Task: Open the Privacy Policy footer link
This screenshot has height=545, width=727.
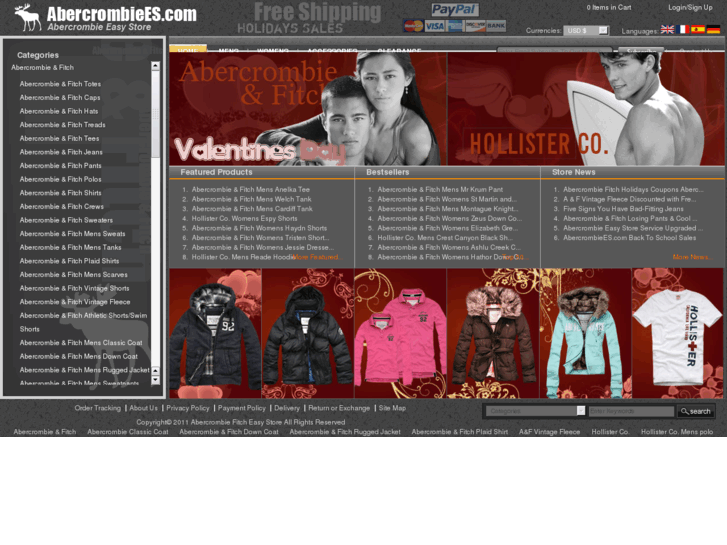Action: (188, 408)
